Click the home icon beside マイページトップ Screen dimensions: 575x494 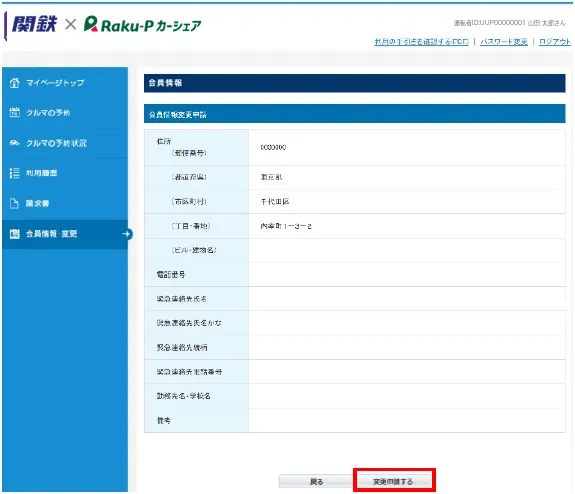click(x=14, y=83)
